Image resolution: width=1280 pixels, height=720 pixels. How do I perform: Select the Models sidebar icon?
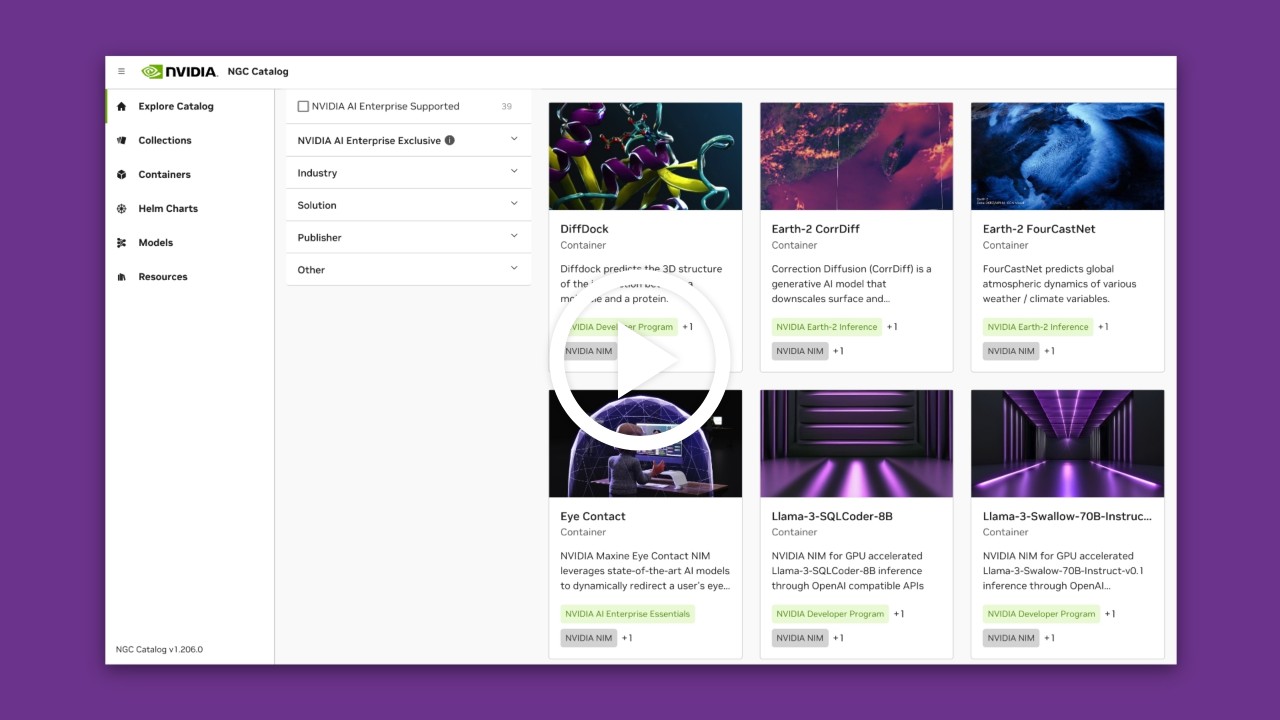120,242
